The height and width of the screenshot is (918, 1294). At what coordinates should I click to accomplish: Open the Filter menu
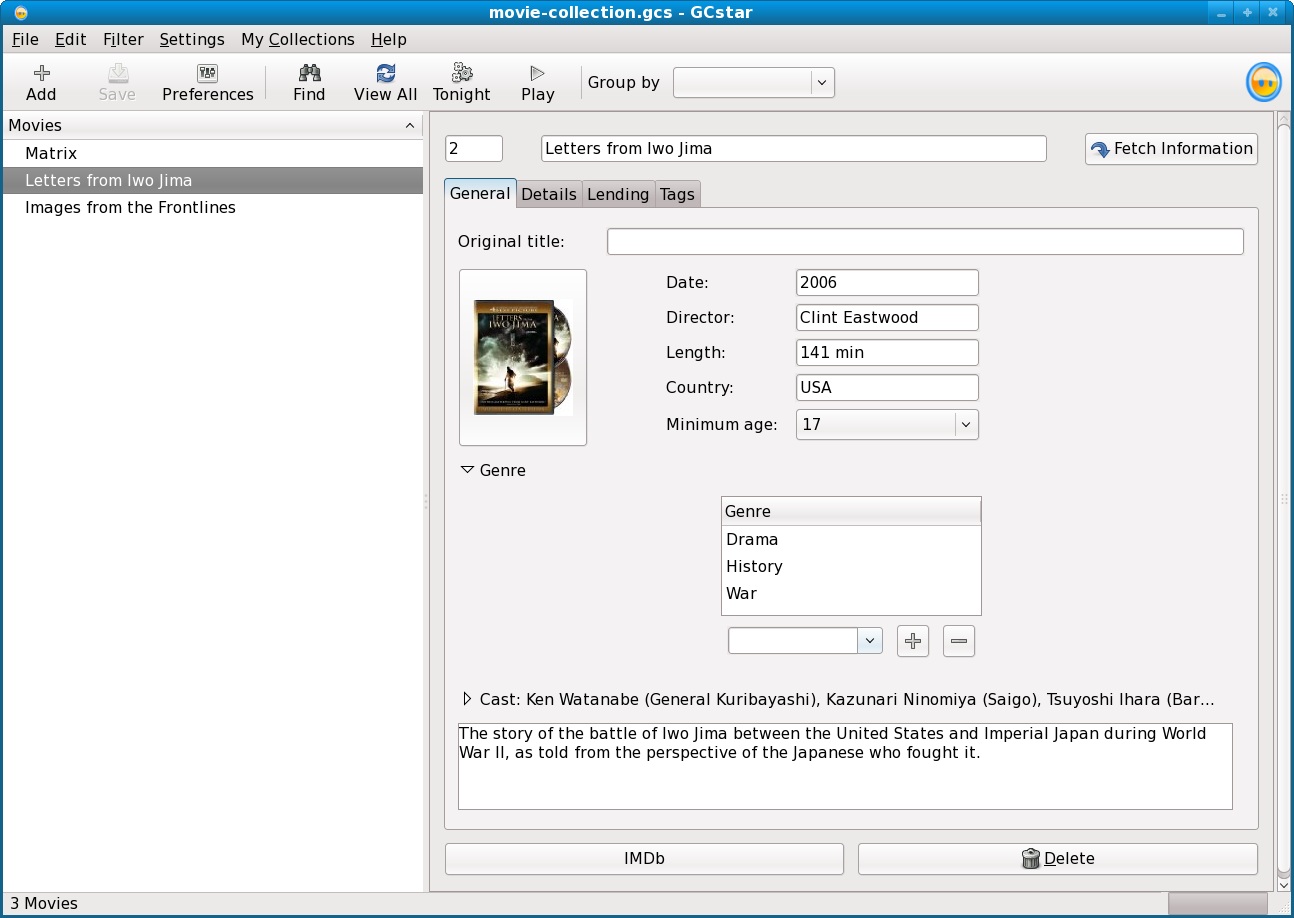[x=123, y=39]
